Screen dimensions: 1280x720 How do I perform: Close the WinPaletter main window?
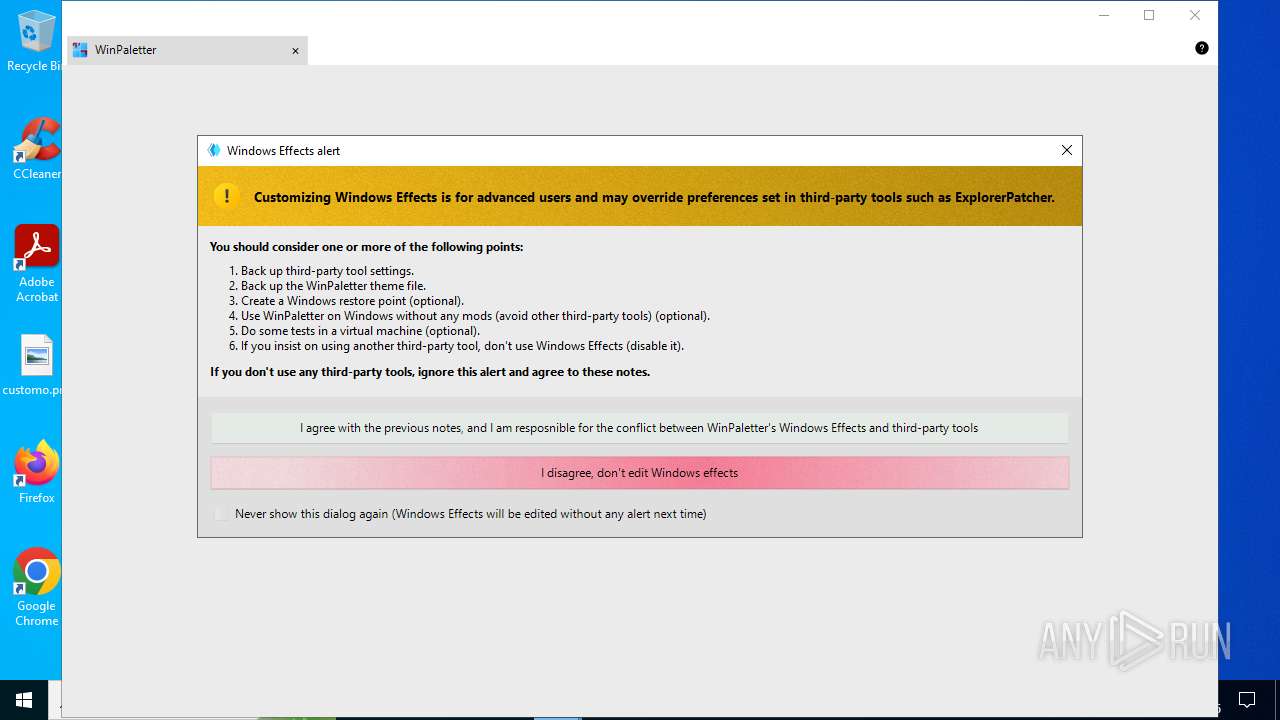coord(1195,15)
